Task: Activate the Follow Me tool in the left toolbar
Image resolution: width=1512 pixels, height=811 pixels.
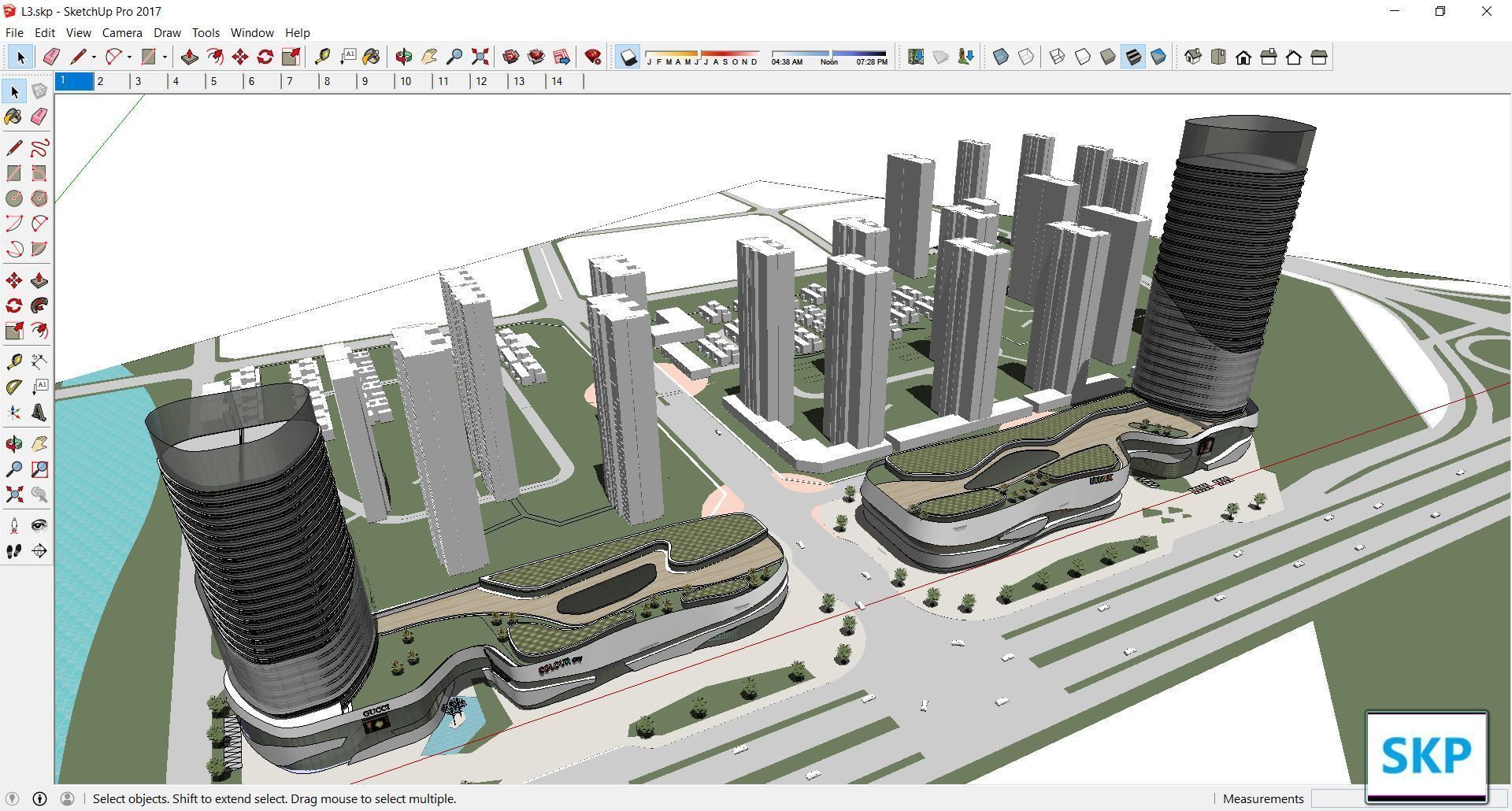Action: click(x=39, y=306)
